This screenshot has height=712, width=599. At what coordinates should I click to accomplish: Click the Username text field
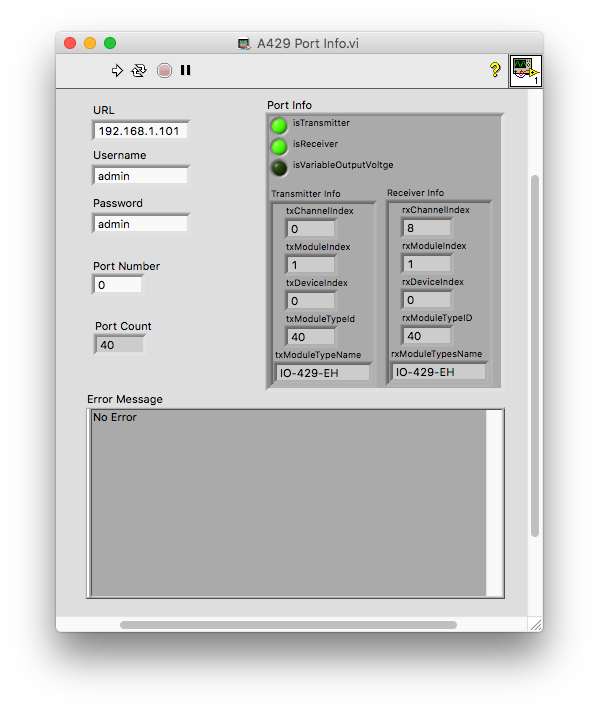click(x=141, y=176)
